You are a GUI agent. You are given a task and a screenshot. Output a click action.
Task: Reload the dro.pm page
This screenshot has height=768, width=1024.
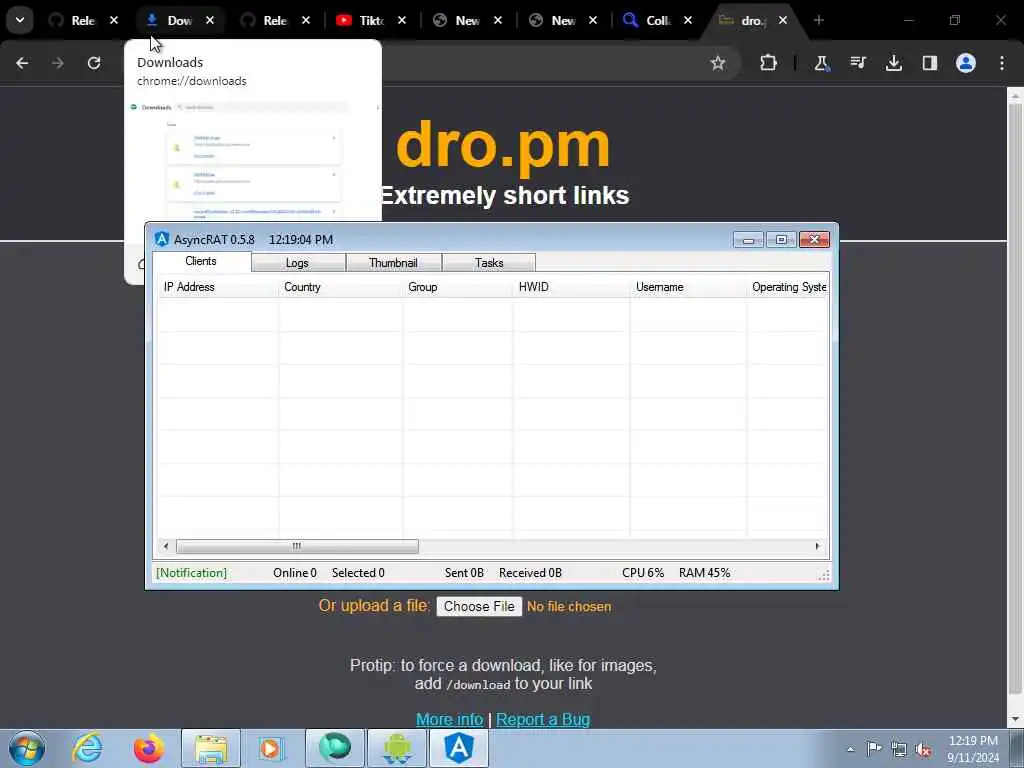(94, 63)
